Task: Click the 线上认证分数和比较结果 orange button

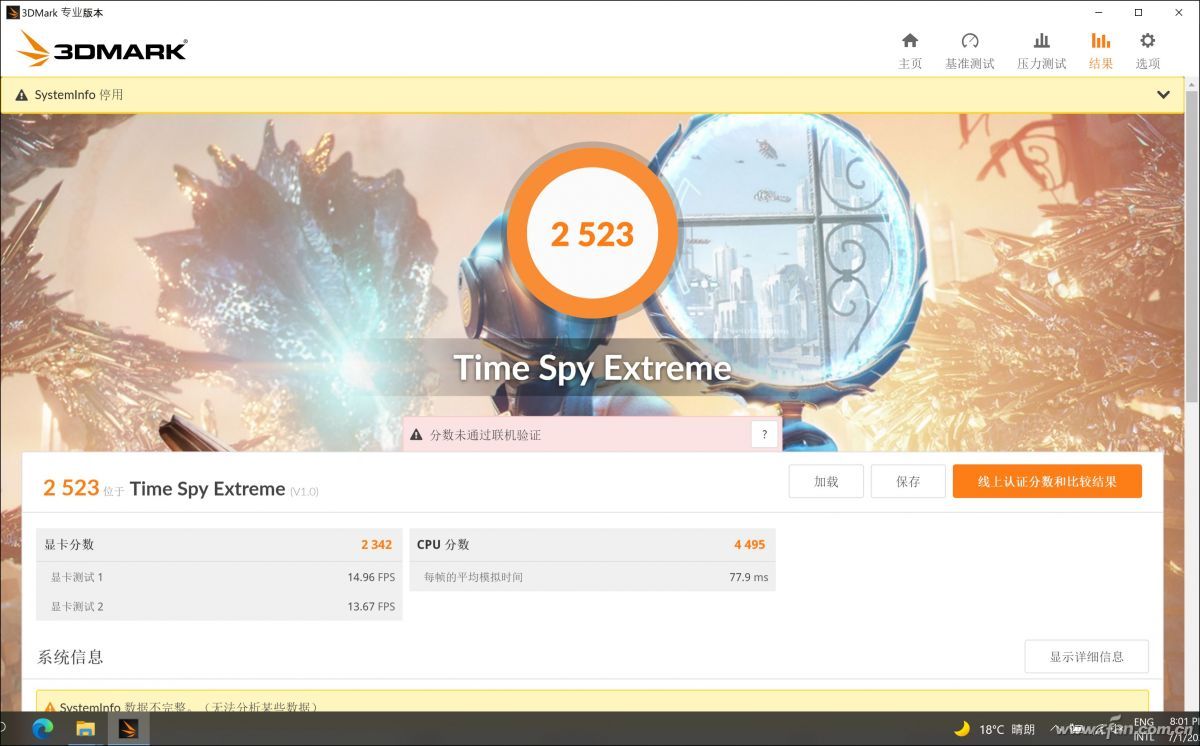Action: [1047, 481]
